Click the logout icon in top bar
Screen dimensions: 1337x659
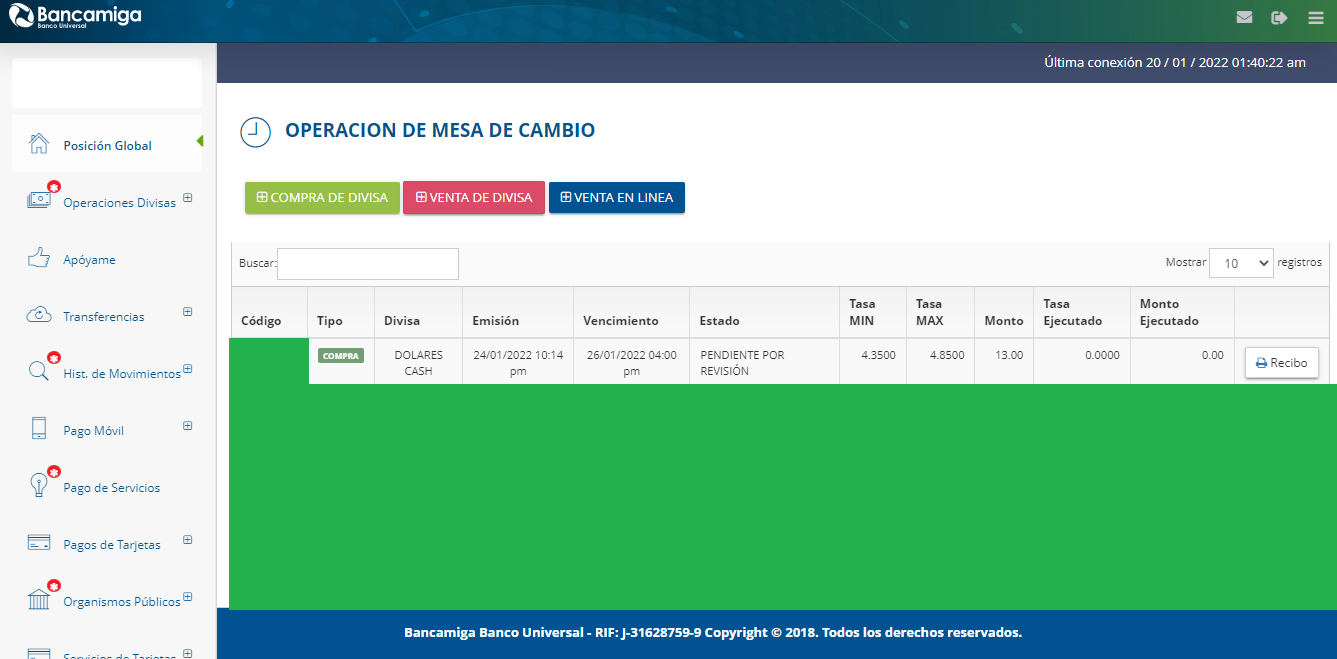click(x=1278, y=17)
